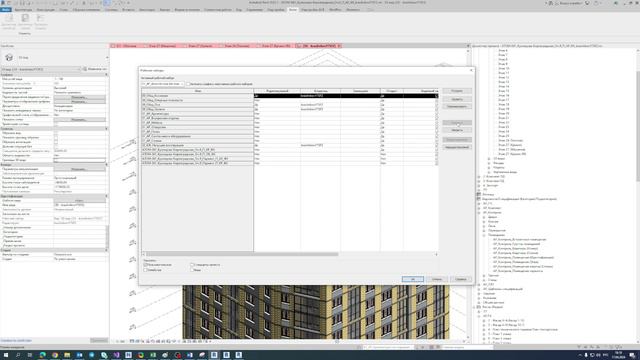Click right arrow of dialog horizontal scrollbar
The height and width of the screenshot is (360, 640).
coord(436,254)
